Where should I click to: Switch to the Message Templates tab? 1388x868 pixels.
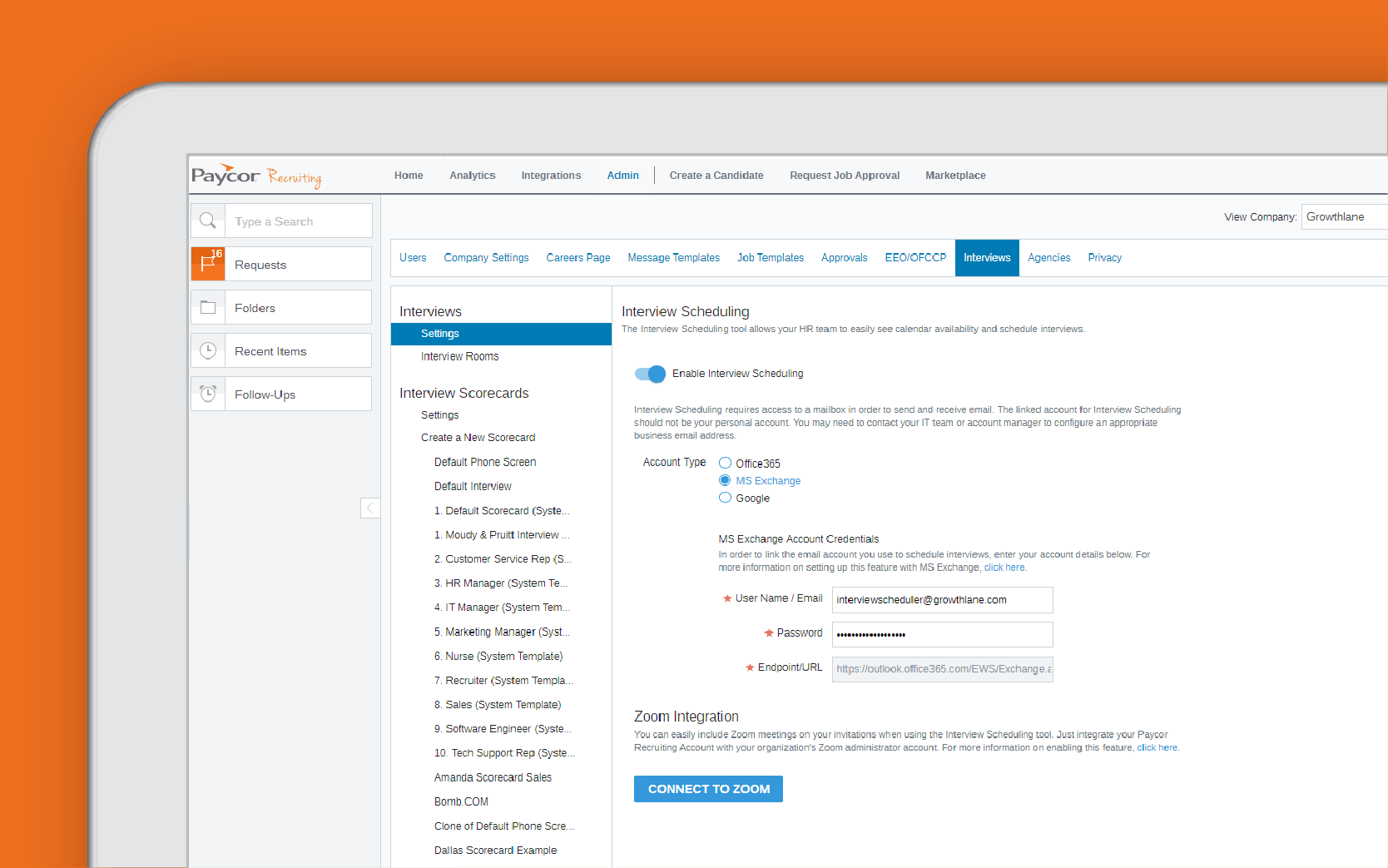[x=673, y=258]
